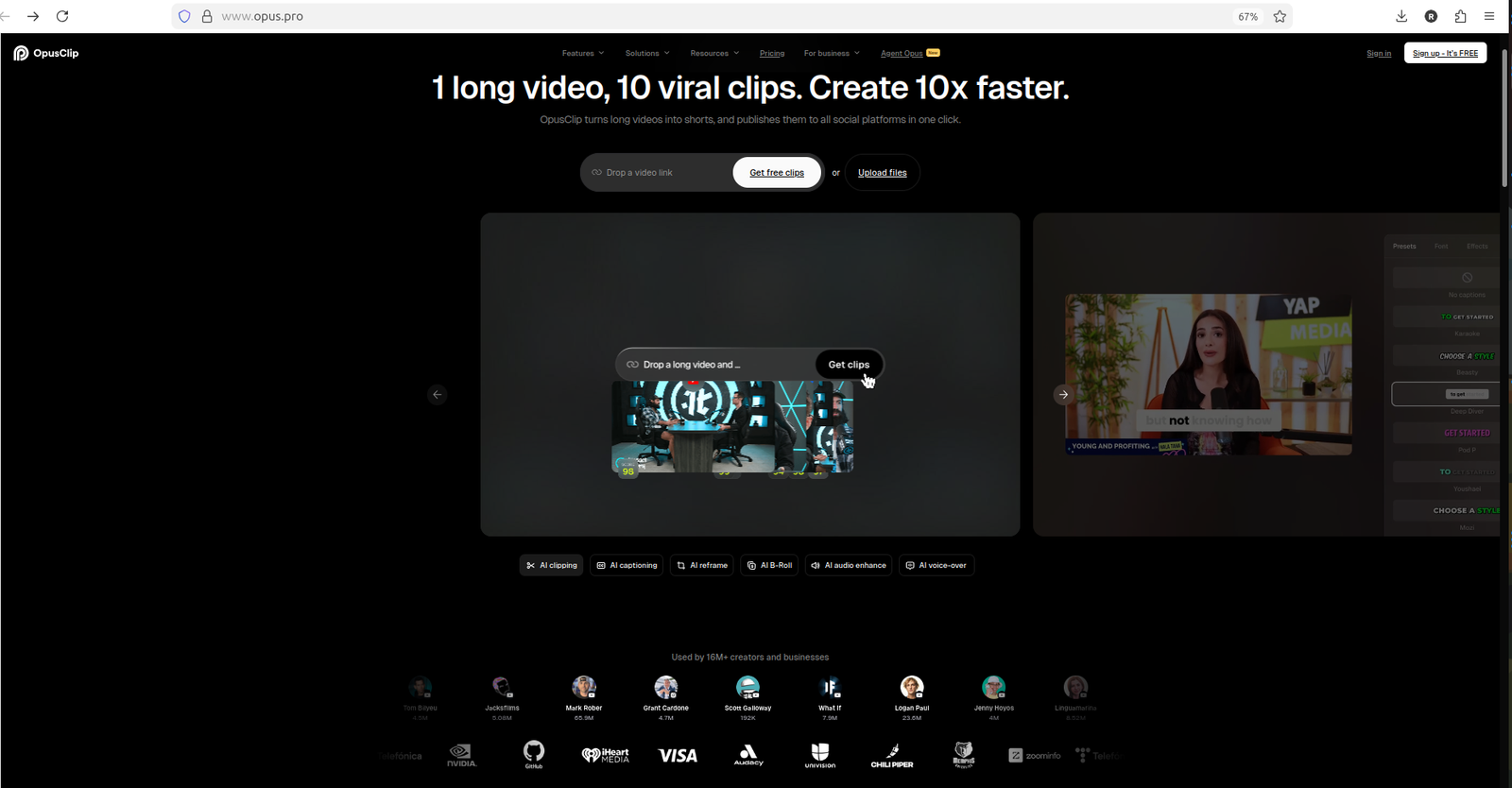The image size is (1512, 788).
Task: Click the carousel previous arrow
Action: point(437,394)
